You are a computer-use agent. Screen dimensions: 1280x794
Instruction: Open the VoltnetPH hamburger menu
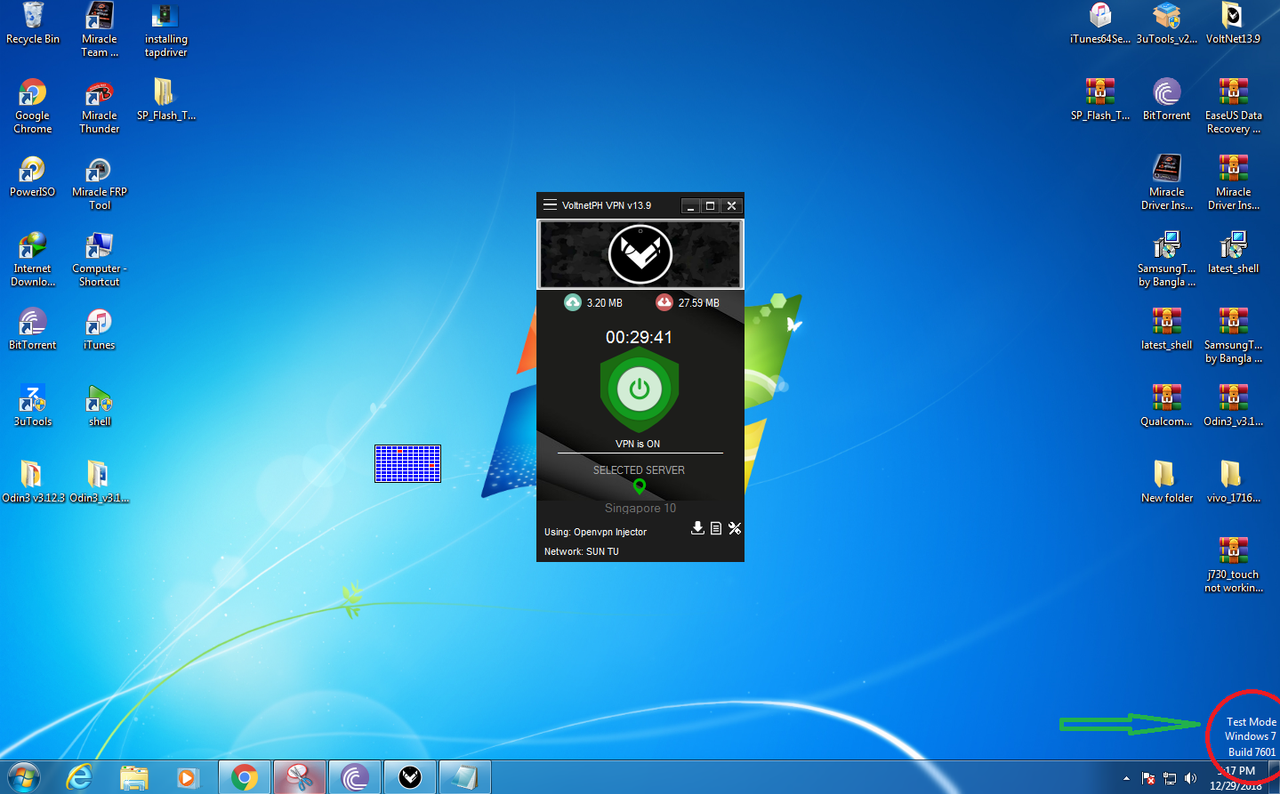point(549,205)
